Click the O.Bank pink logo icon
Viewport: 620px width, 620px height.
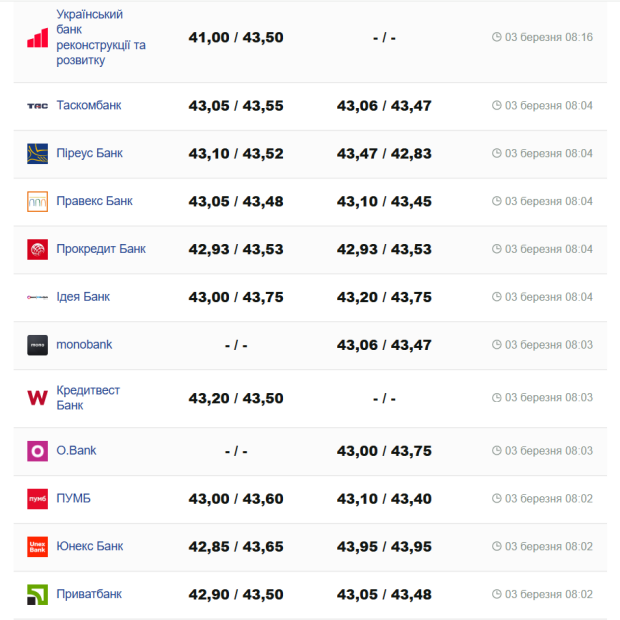(37, 451)
